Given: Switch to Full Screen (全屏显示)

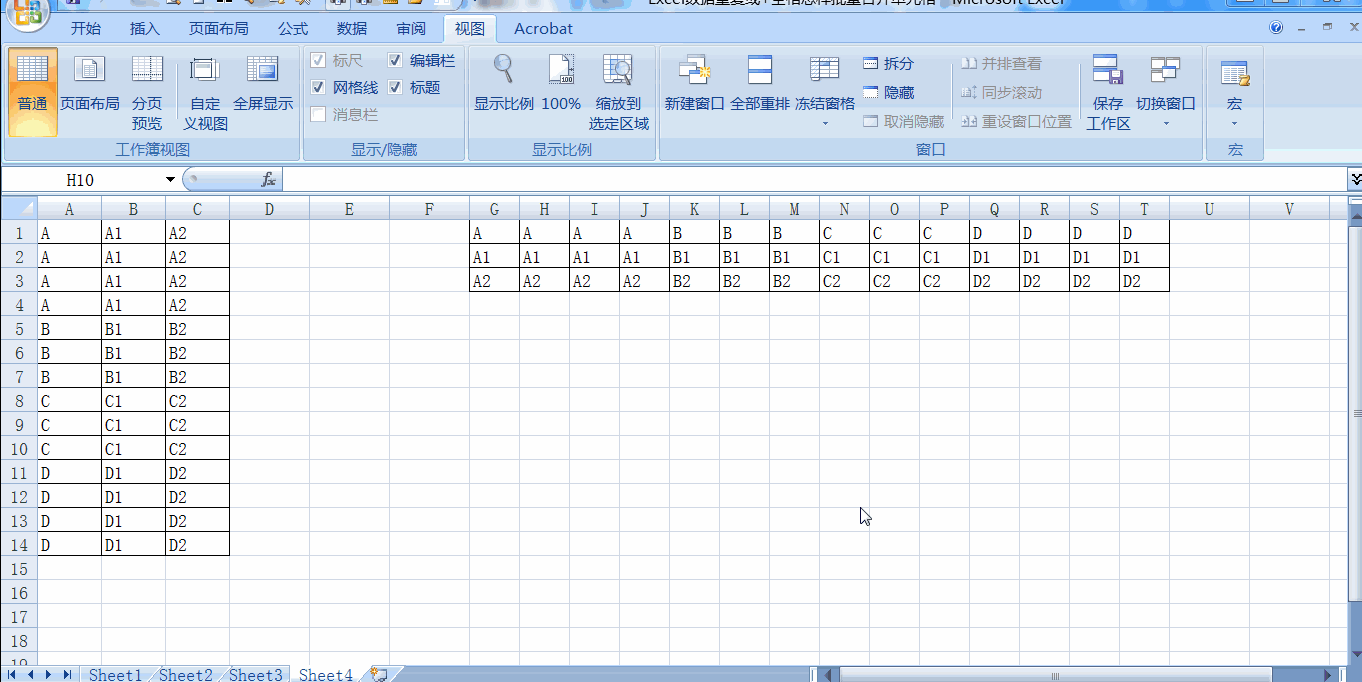Looking at the screenshot, I should tap(263, 84).
